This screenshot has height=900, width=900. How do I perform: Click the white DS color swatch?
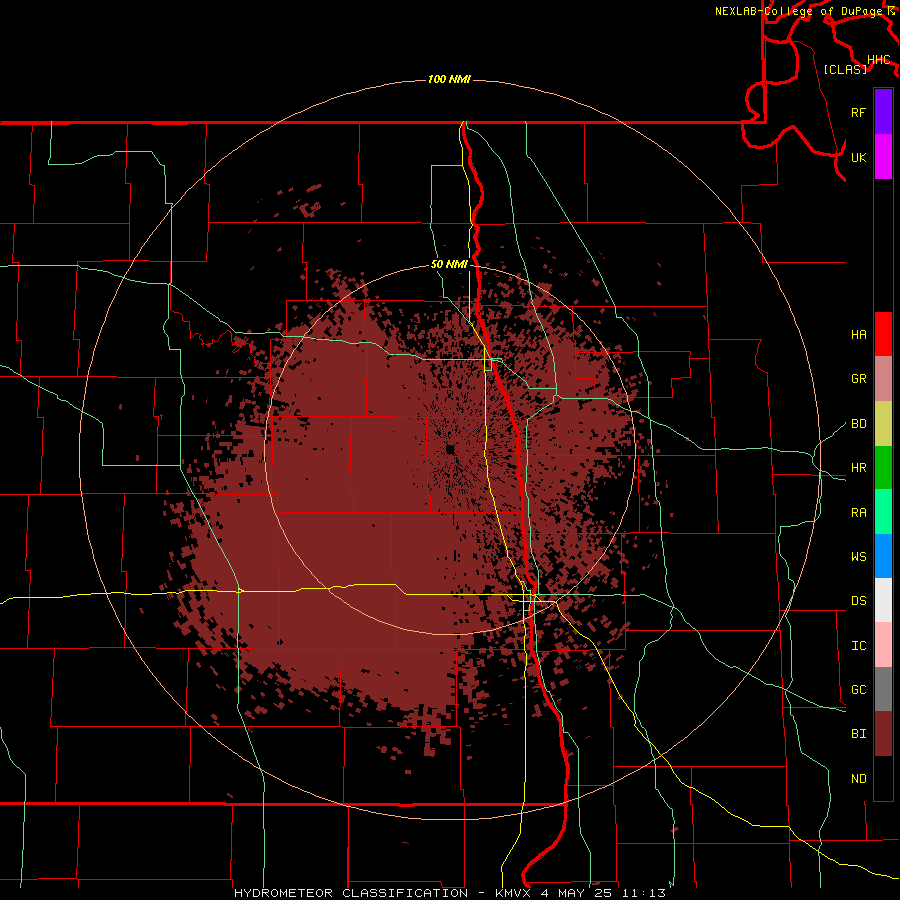tap(883, 600)
